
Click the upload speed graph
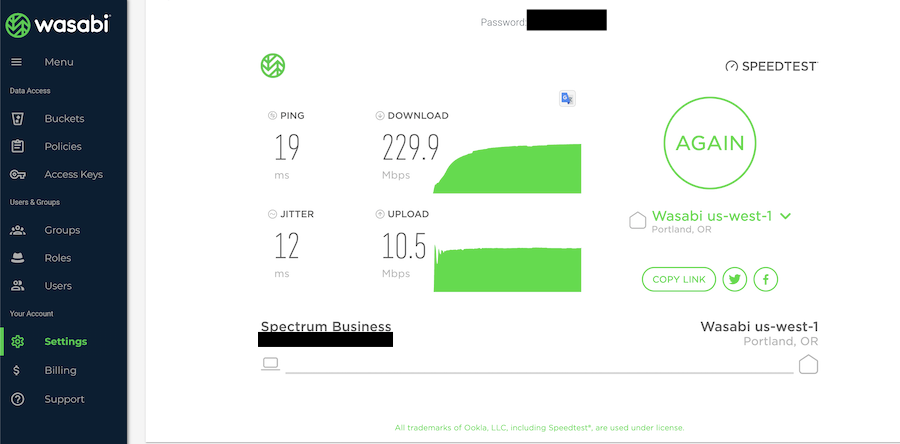(x=507, y=268)
